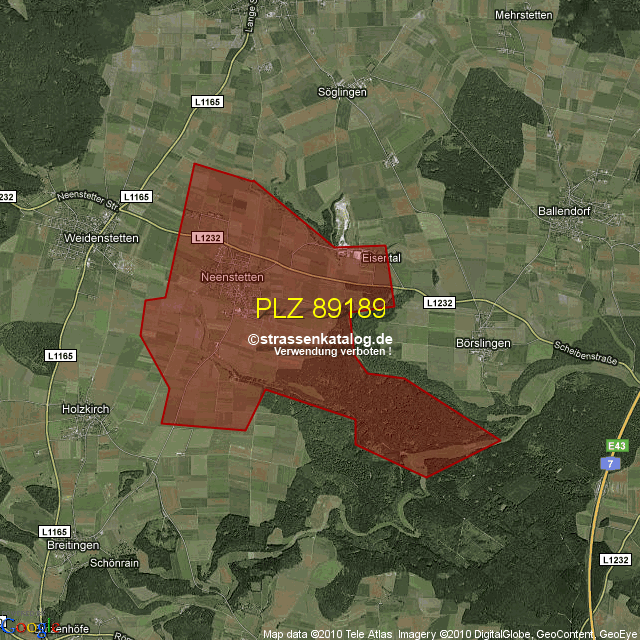
Task: Click the L1165 shield above Holzkirch
Action: [x=60, y=355]
